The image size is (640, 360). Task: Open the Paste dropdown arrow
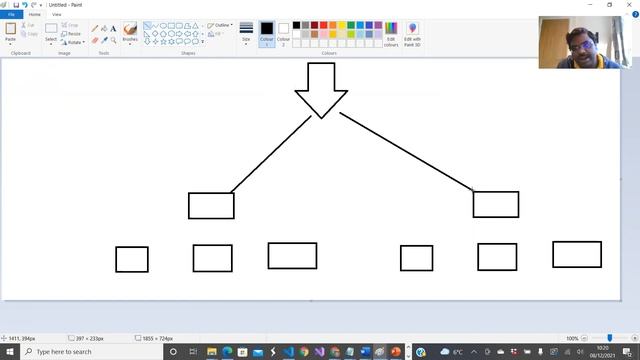[x=11, y=43]
